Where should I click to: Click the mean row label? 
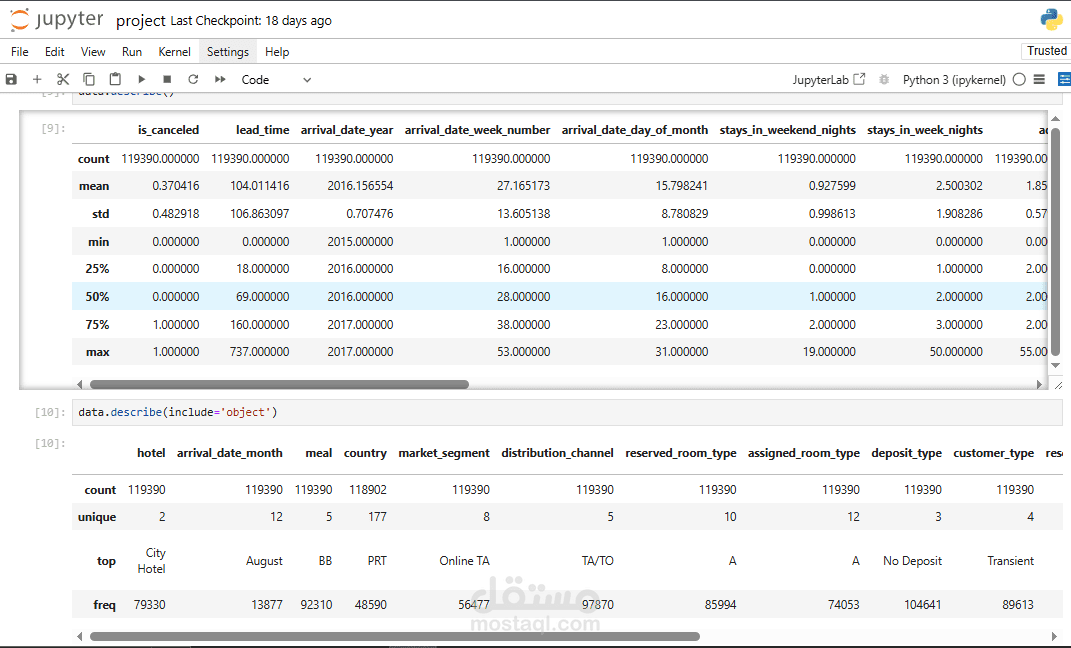pyautogui.click(x=94, y=186)
